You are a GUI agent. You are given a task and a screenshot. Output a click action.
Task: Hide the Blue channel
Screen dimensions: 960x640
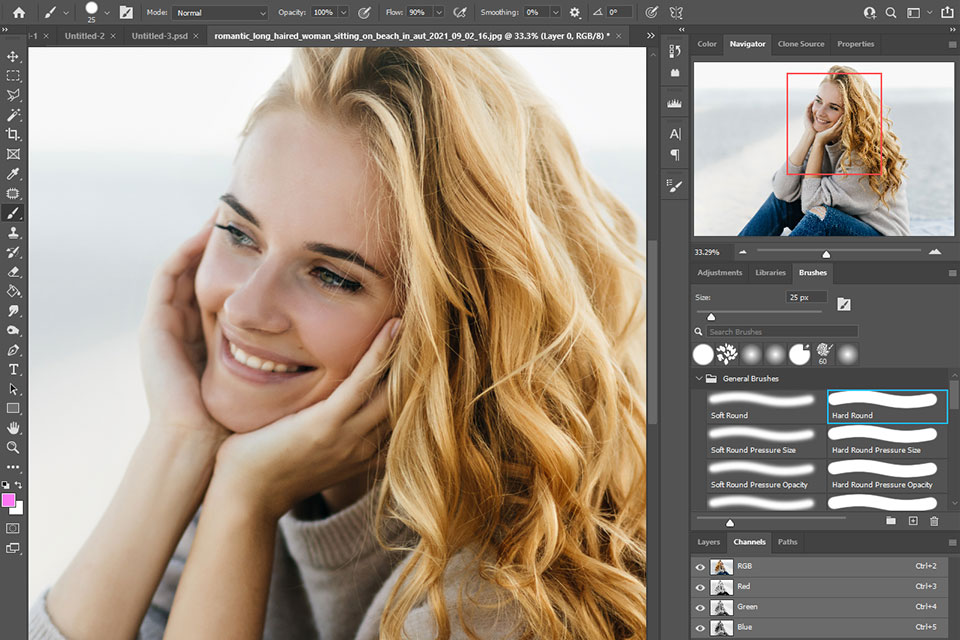(700, 628)
